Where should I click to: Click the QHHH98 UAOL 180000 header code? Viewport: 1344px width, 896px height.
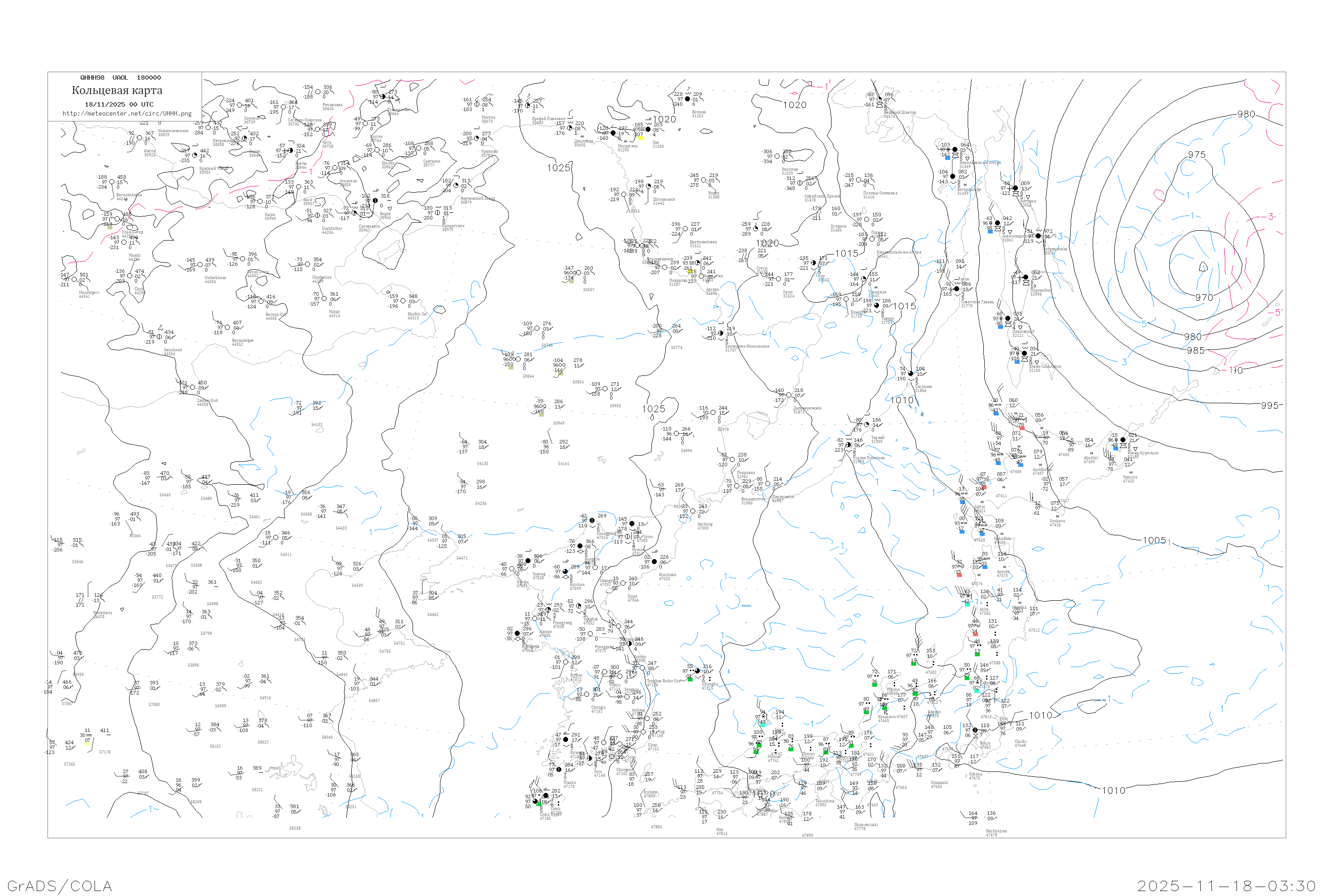point(121,78)
